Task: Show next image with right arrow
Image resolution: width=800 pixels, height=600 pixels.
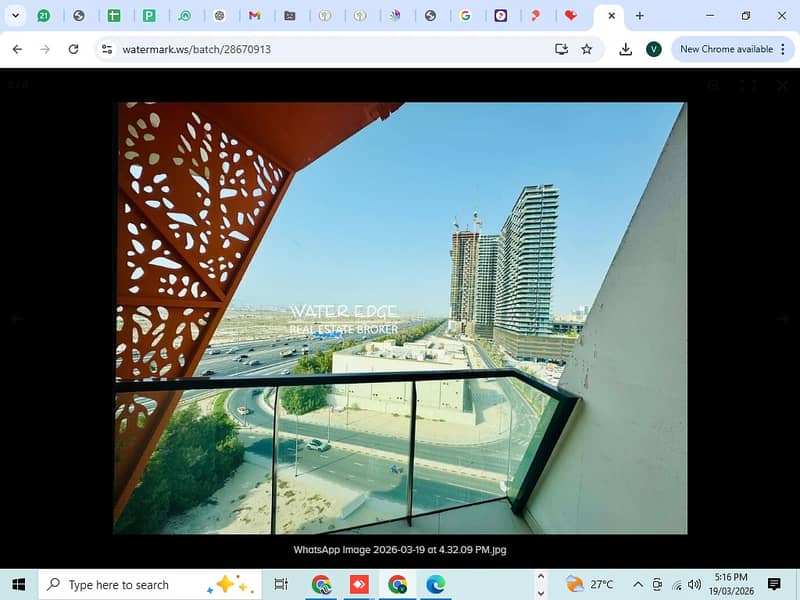Action: (783, 319)
